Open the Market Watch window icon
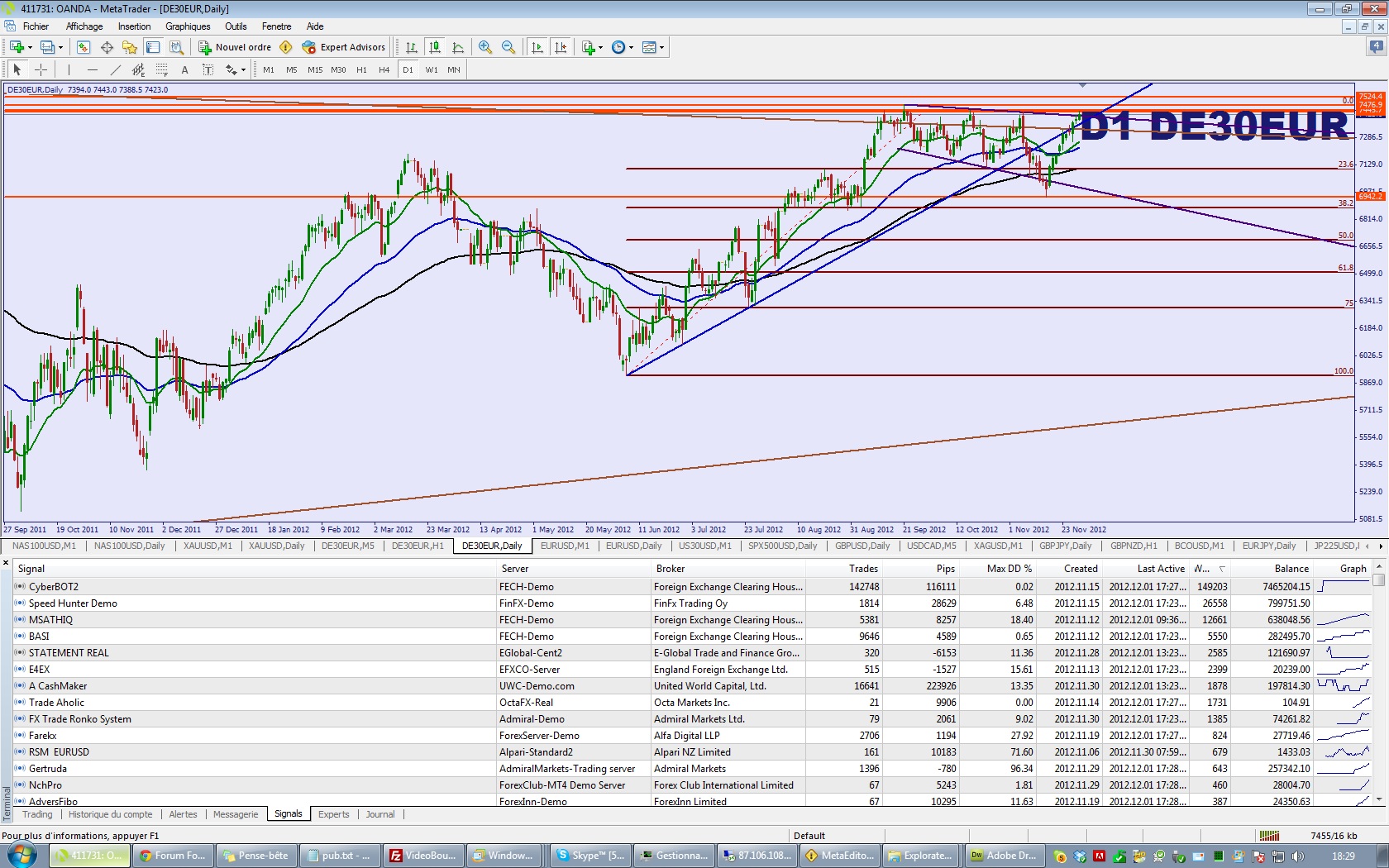Viewport: 1389px width, 868px height. tap(84, 47)
